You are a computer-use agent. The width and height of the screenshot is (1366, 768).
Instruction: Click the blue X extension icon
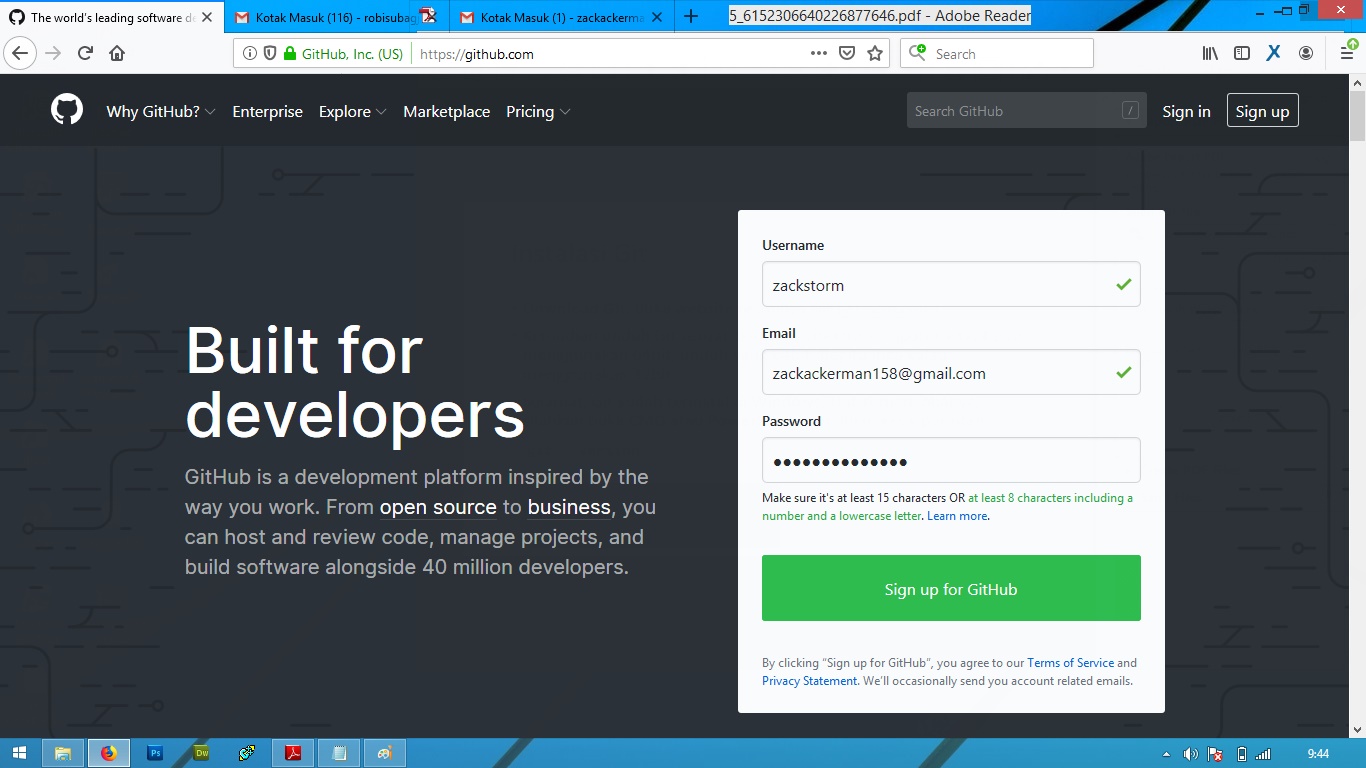pyautogui.click(x=1273, y=53)
